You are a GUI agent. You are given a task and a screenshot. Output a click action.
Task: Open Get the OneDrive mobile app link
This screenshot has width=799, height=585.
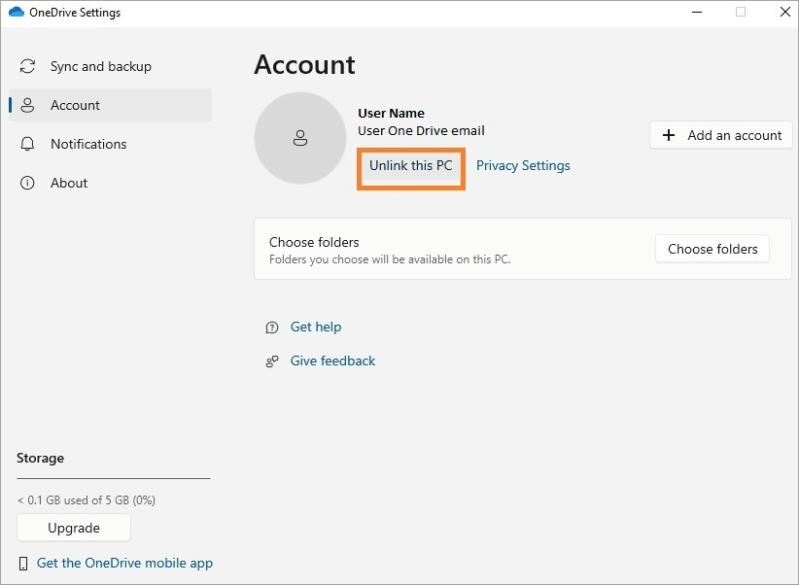click(125, 564)
